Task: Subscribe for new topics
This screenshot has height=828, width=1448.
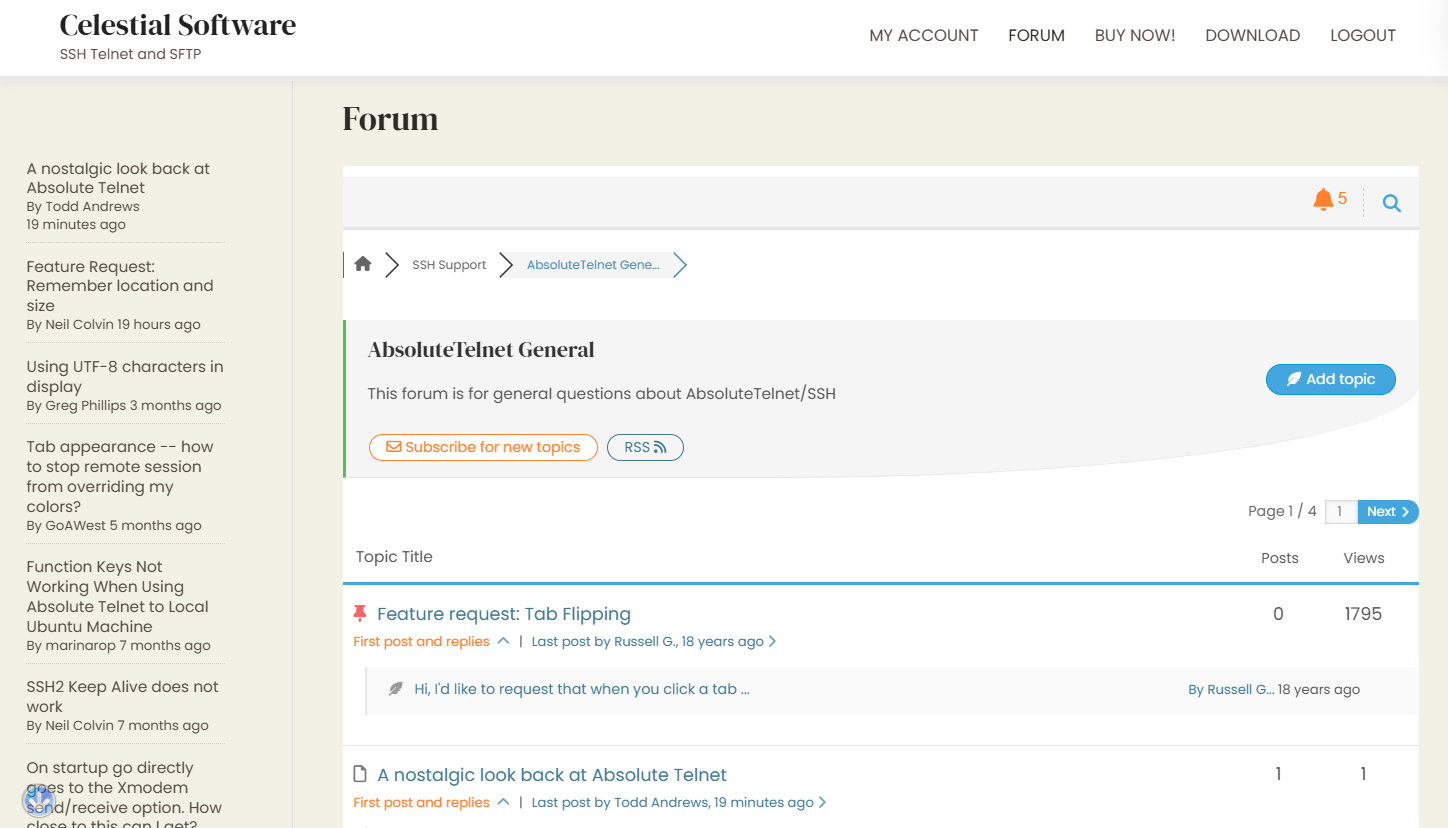Action: point(483,447)
